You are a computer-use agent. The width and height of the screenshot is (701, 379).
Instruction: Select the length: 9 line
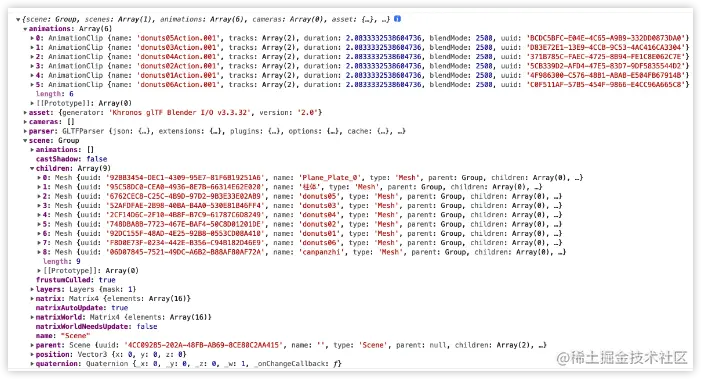[x=62, y=261]
